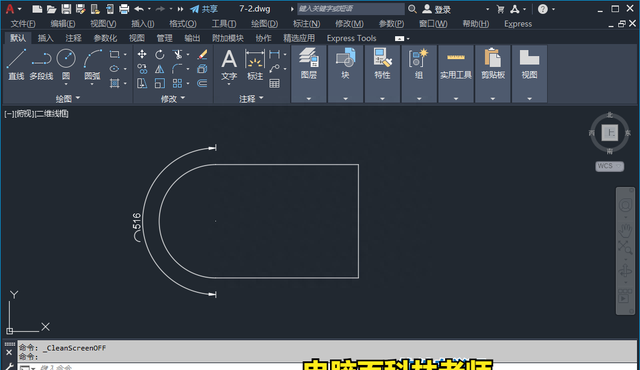
Task: Select the Scale tool
Action: click(x=160, y=84)
